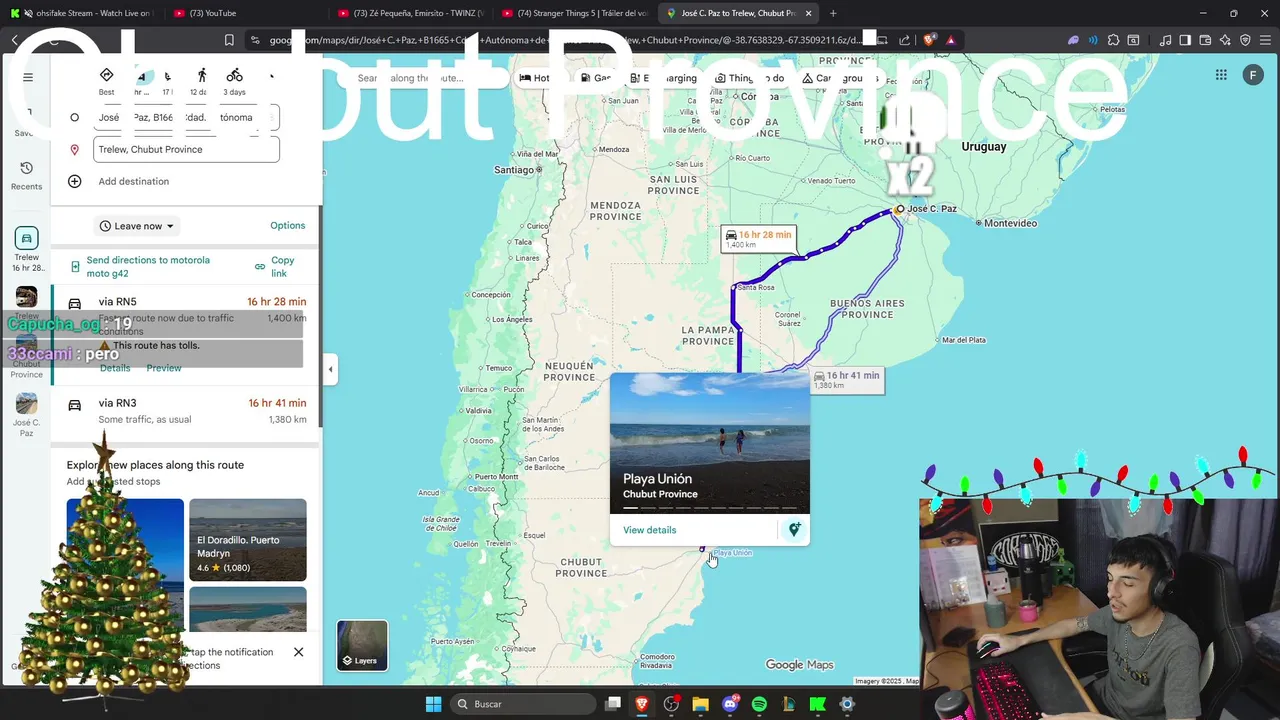Select the via RN5 route

pos(186,335)
